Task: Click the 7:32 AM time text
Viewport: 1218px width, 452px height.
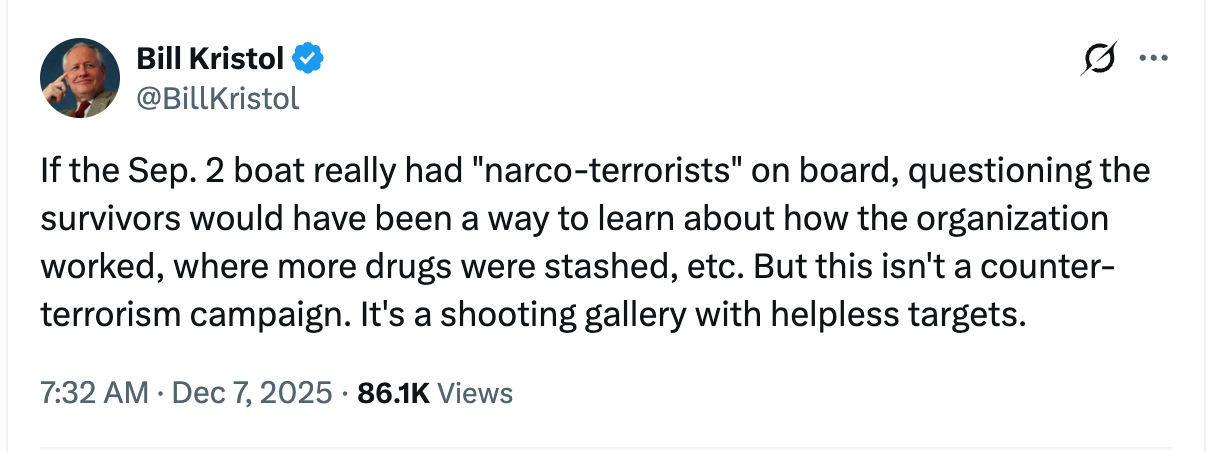Action: [x=92, y=393]
